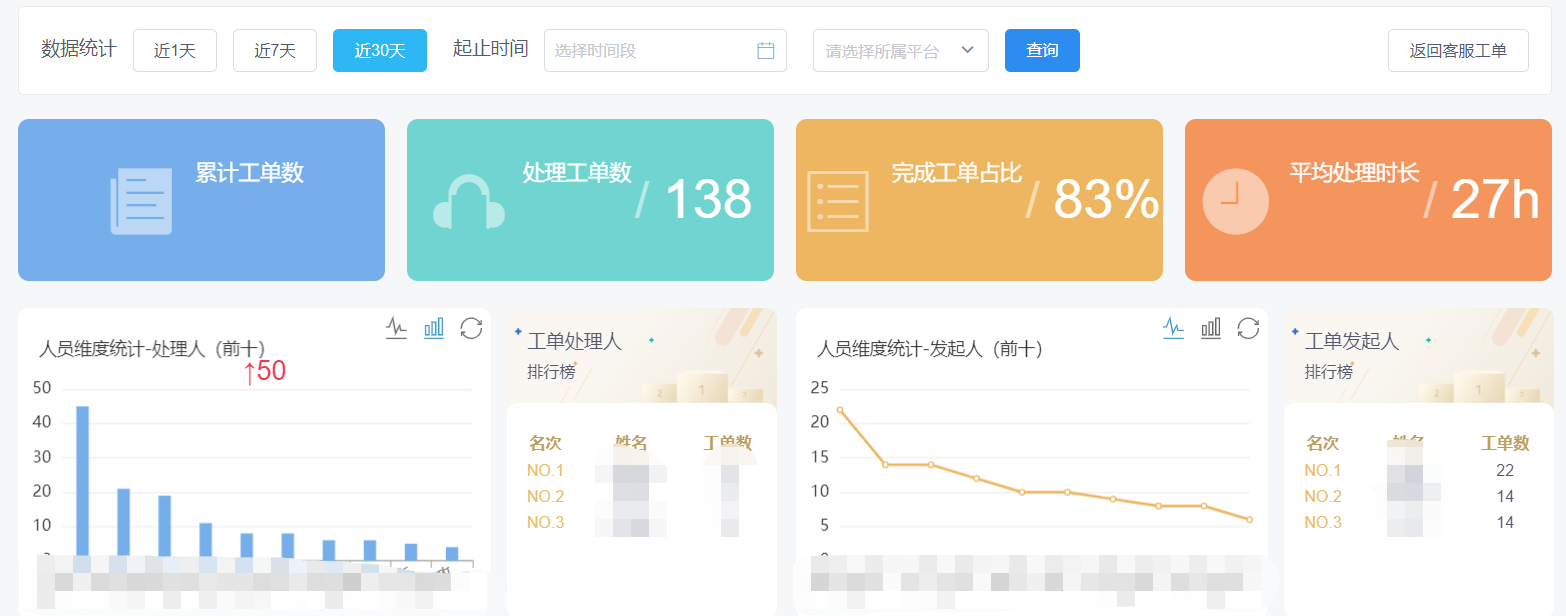Click the 查询 button
Screen dimensions: 1566x616
coord(1042,50)
